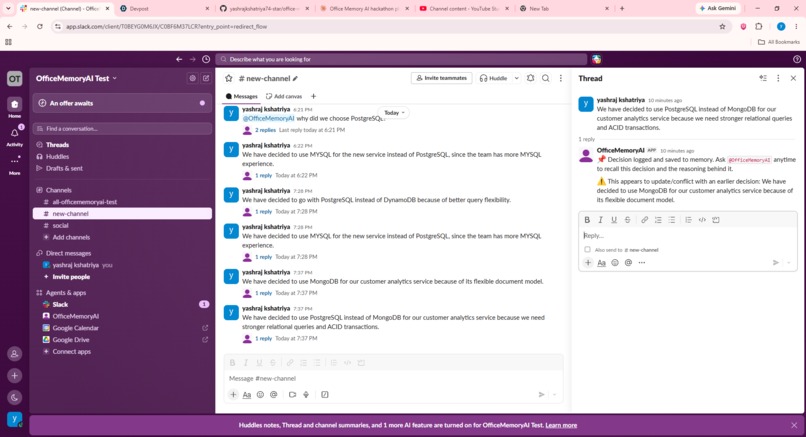This screenshot has height=437, width=806.
Task: Open channel send options dropdown
Action: tap(555, 395)
